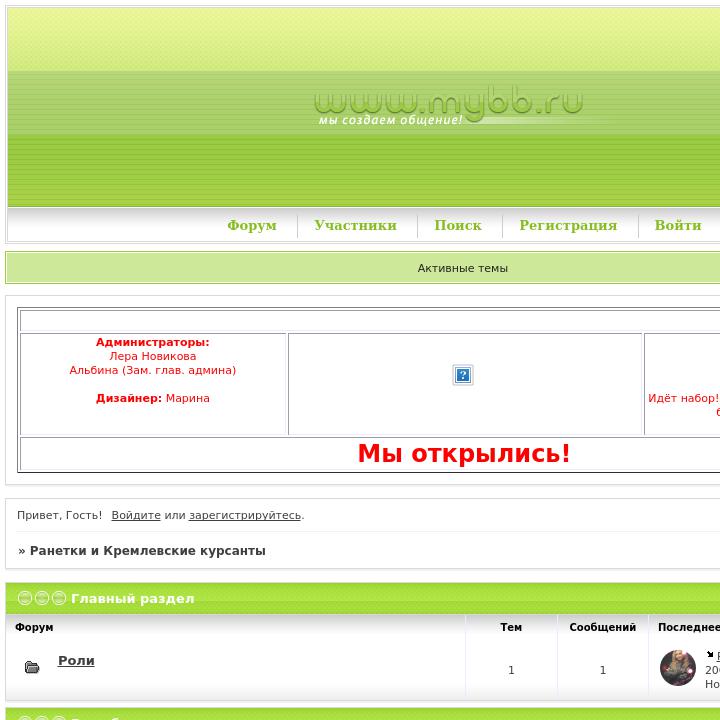
Task: Open the Форум menu item
Action: tap(252, 225)
